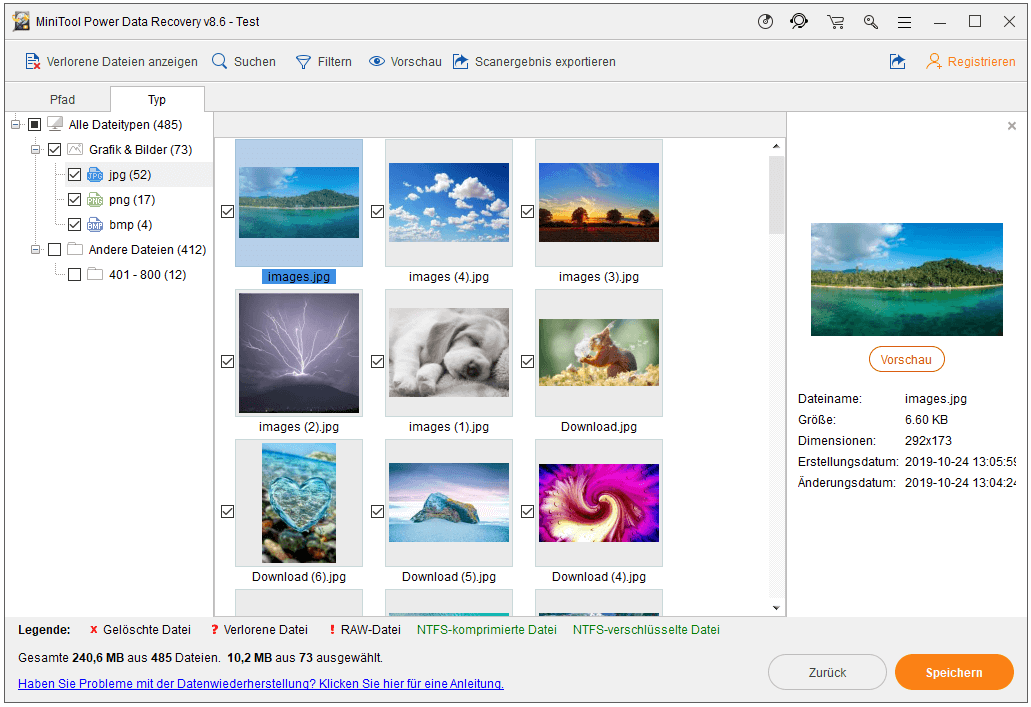Viewport: 1031px width, 707px height.
Task: Click the scrollbar up arrow
Action: [x=776, y=146]
